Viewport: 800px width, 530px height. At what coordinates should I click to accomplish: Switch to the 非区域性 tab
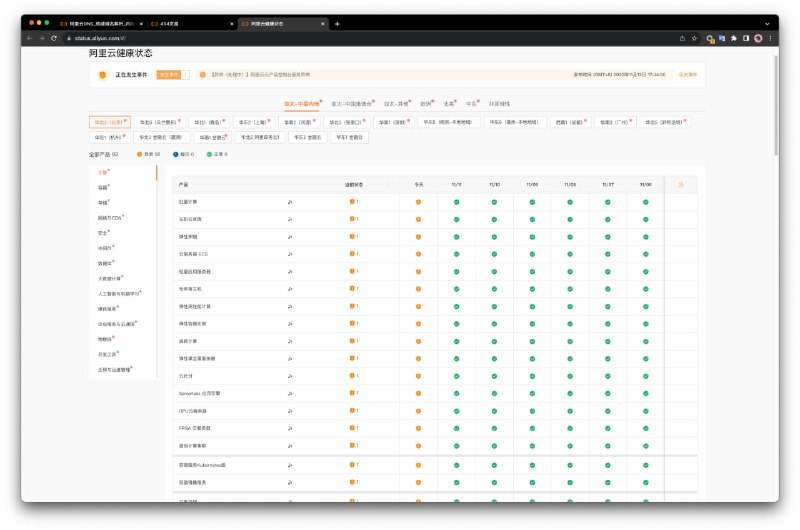pyautogui.click(x=499, y=104)
